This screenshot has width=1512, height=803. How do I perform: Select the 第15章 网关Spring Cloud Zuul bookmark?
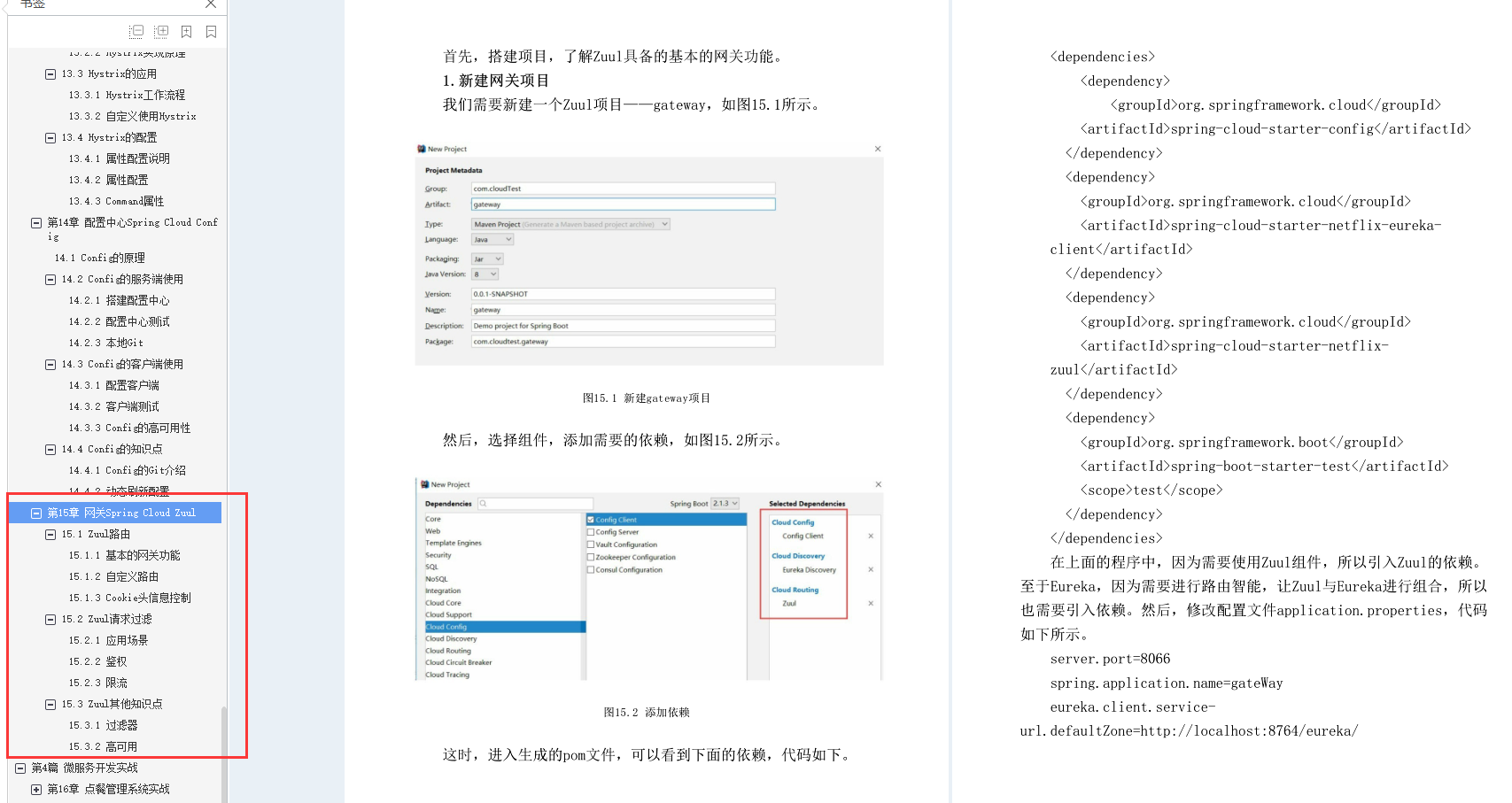click(121, 513)
